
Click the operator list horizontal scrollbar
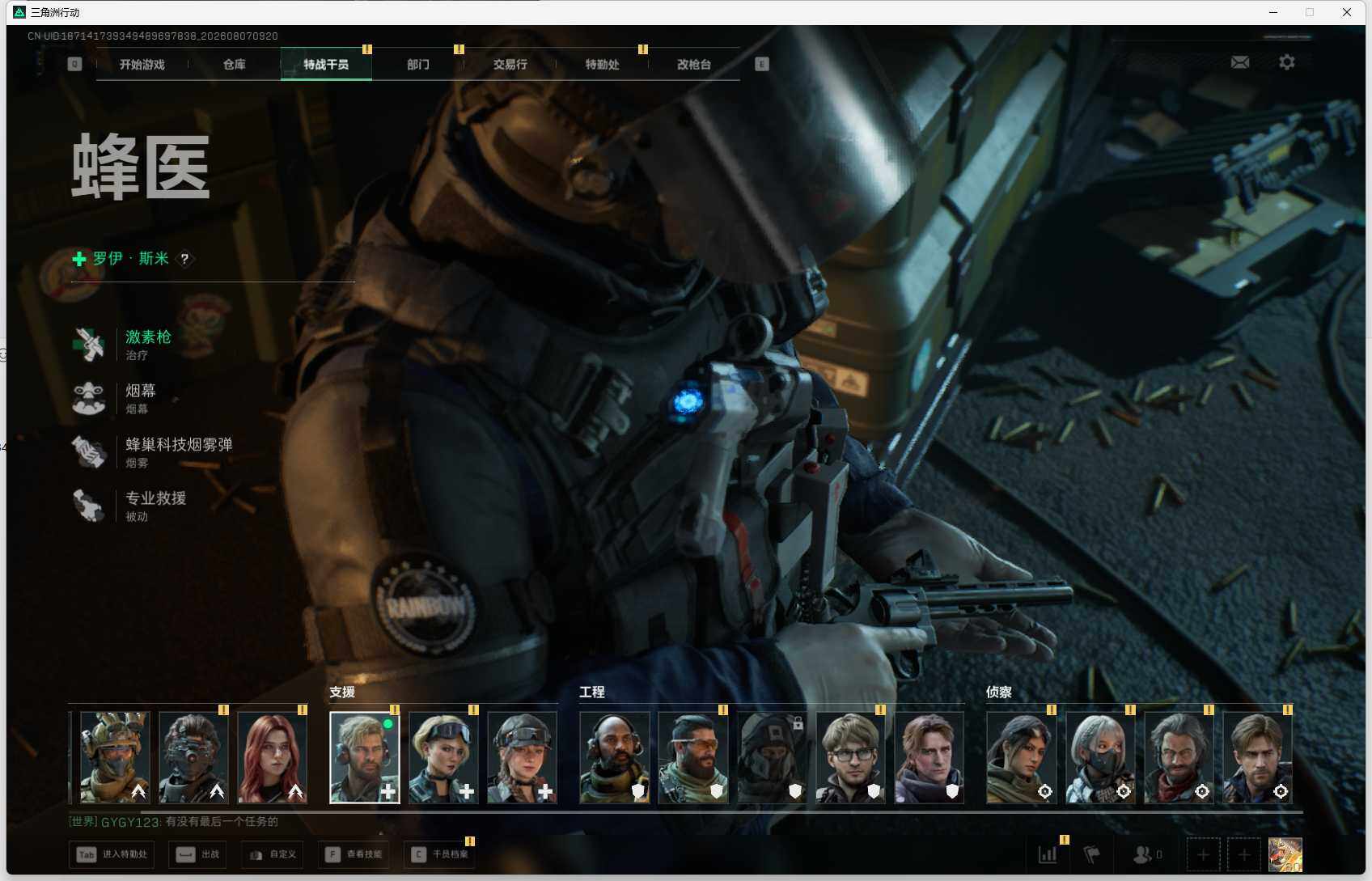point(722,811)
